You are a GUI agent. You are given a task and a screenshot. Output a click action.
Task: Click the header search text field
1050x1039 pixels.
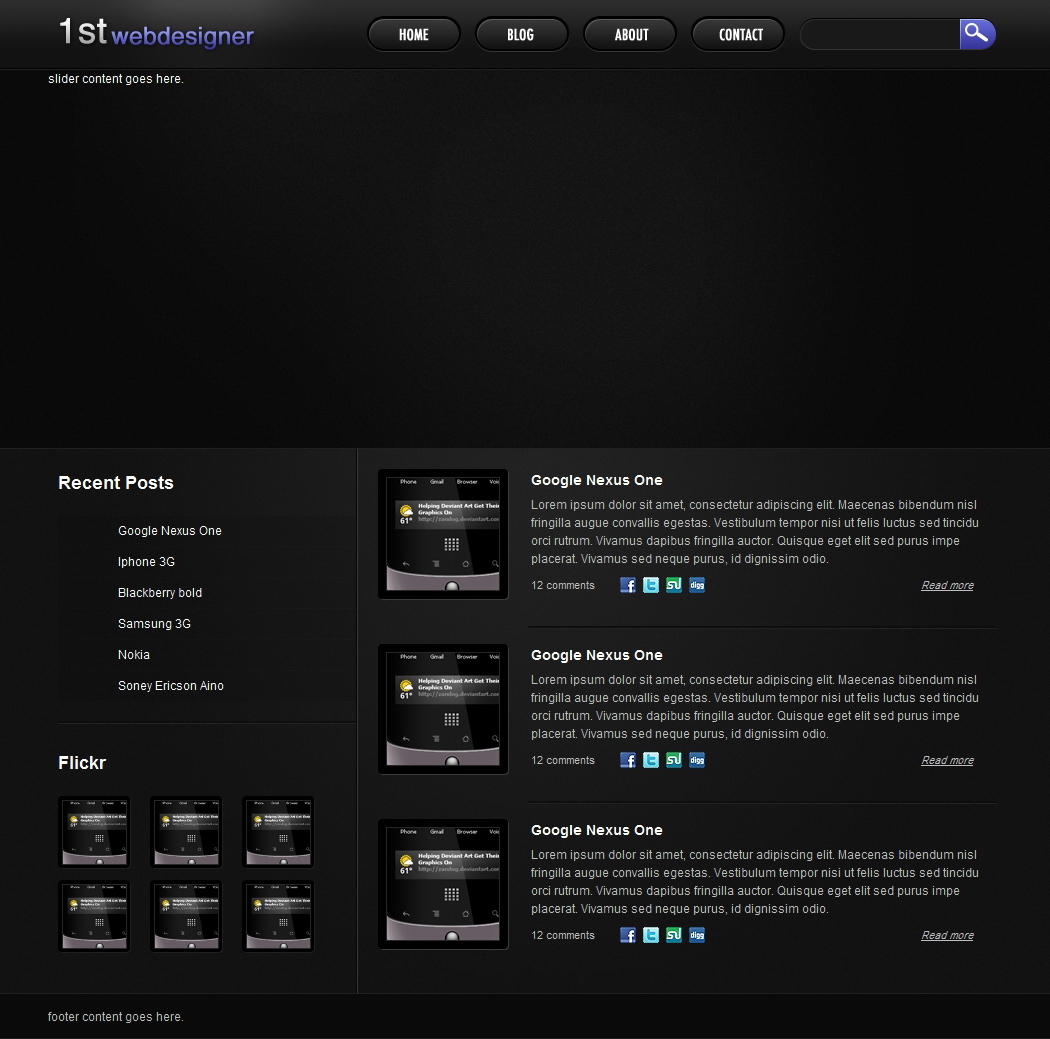(880, 35)
